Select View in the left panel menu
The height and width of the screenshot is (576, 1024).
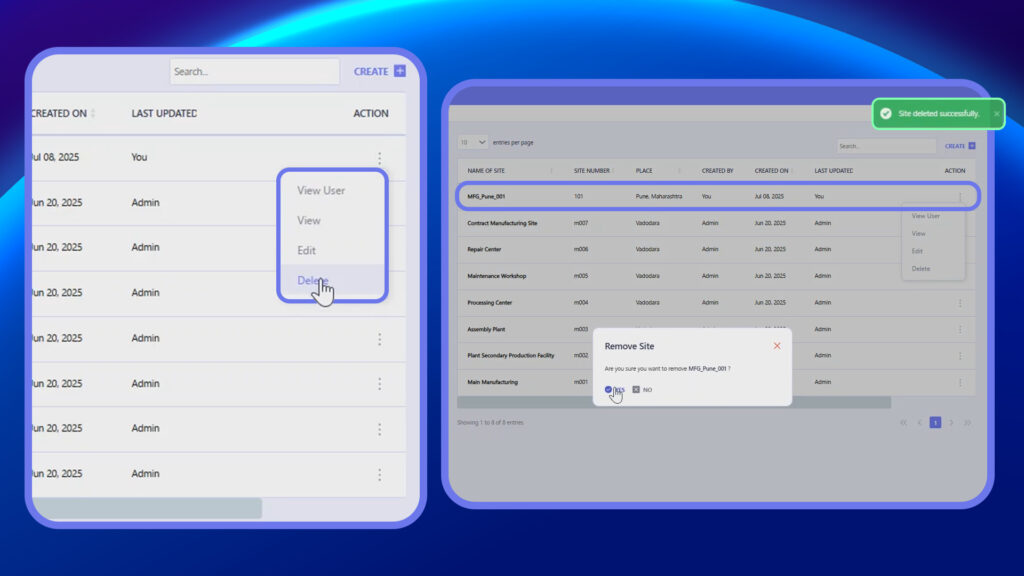308,221
